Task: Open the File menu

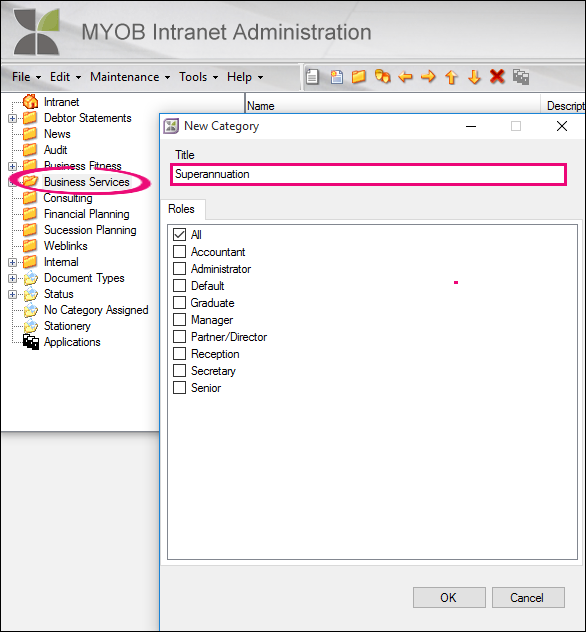Action: click(x=26, y=77)
